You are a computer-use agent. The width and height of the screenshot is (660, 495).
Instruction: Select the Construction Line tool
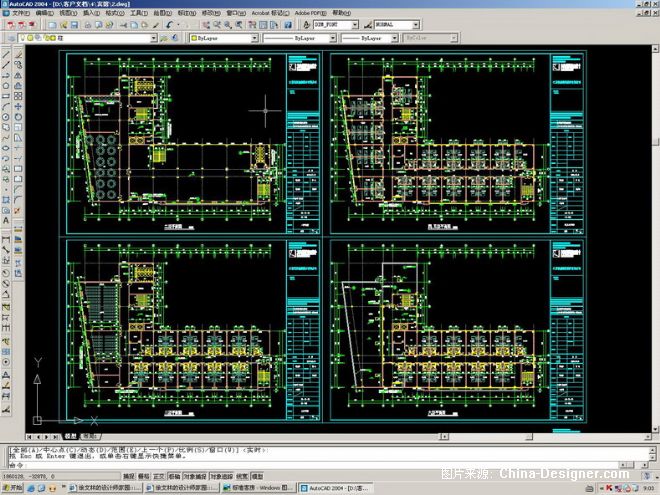coord(6,65)
